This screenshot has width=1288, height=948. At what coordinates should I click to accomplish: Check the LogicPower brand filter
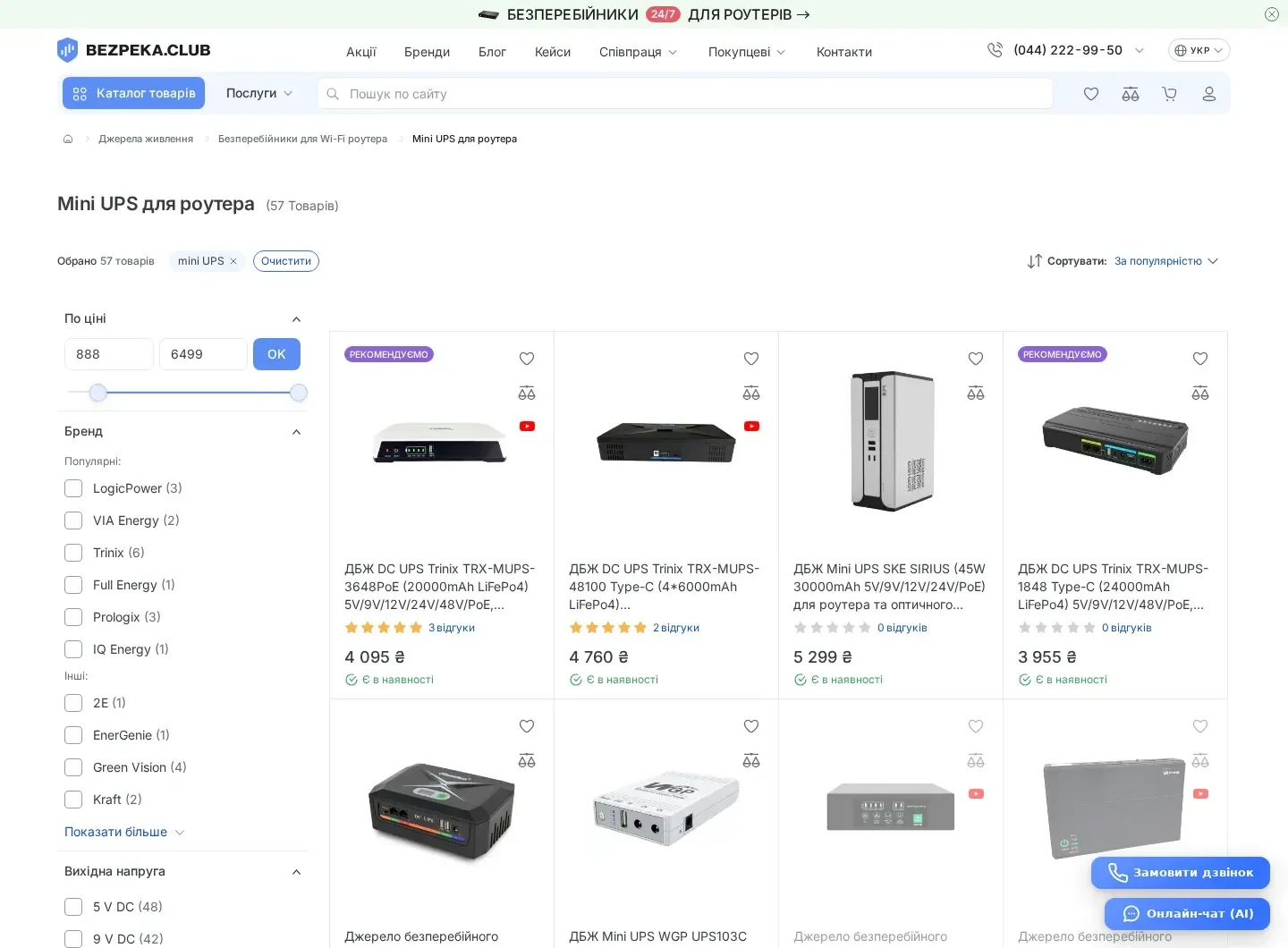click(73, 488)
